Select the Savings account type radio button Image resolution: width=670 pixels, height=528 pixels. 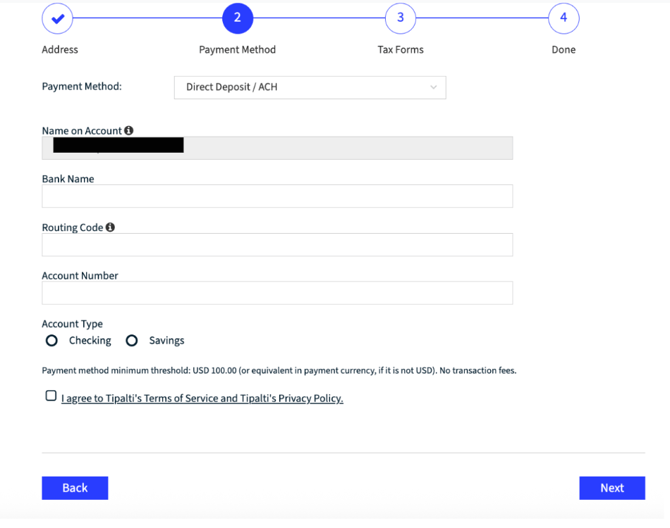pyautogui.click(x=132, y=341)
